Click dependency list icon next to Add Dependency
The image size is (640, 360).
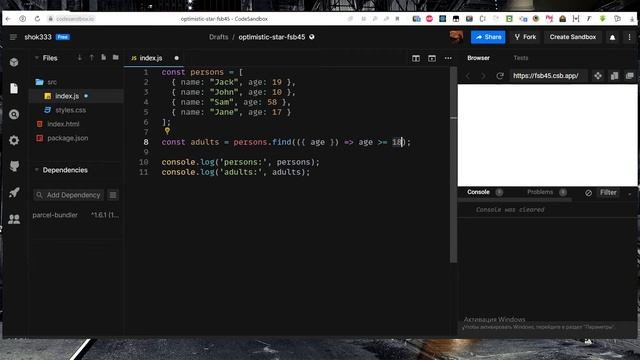[113, 195]
